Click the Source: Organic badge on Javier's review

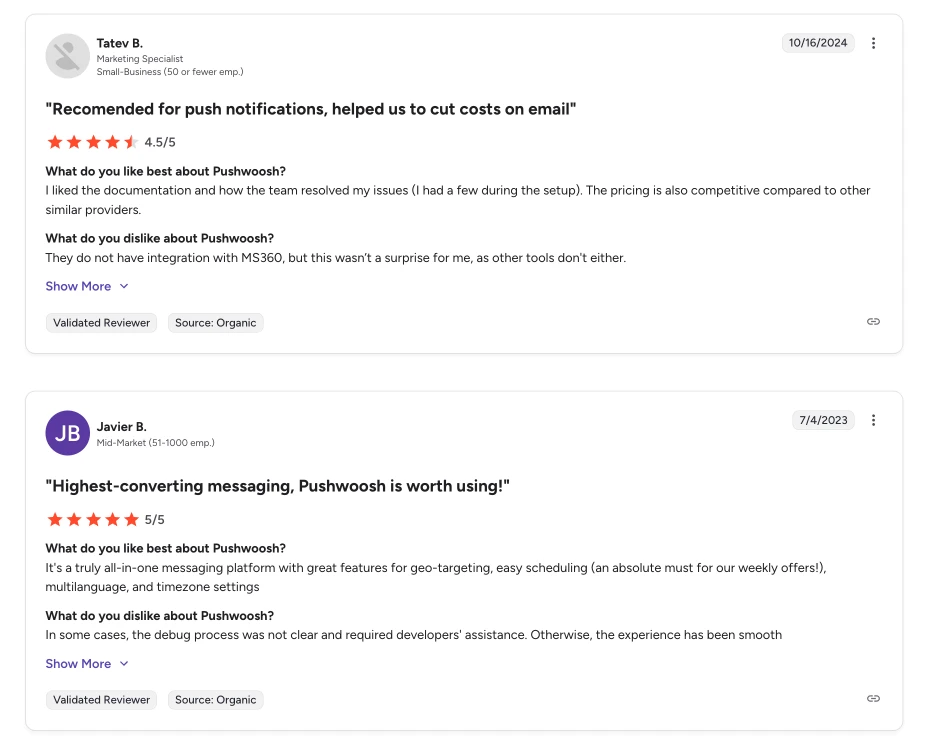click(215, 700)
